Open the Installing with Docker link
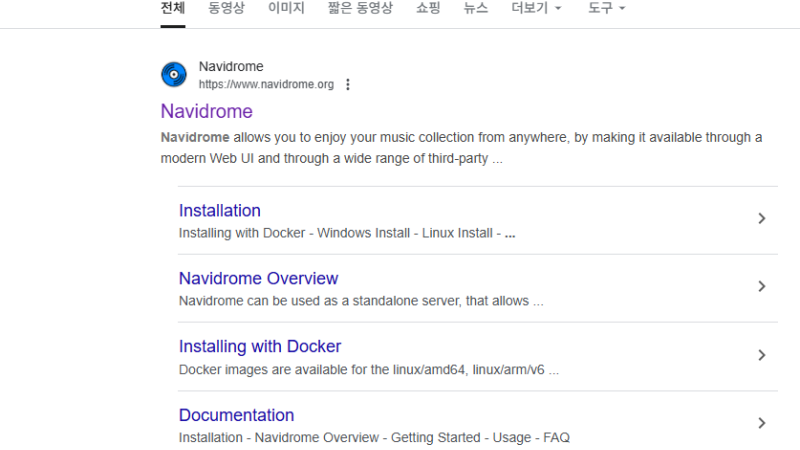This screenshot has width=800, height=450. coord(260,346)
